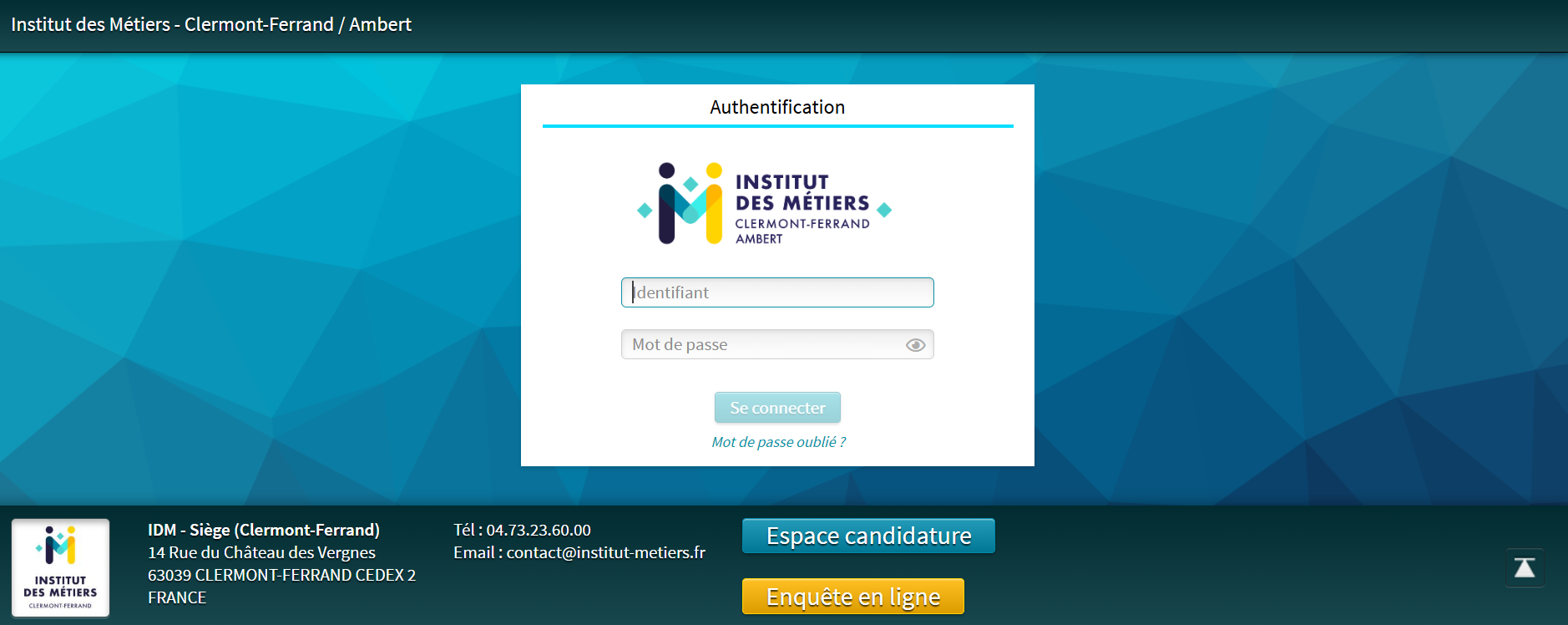Open the Mot de passe oublié link
The image size is (1568, 625).
(x=777, y=442)
